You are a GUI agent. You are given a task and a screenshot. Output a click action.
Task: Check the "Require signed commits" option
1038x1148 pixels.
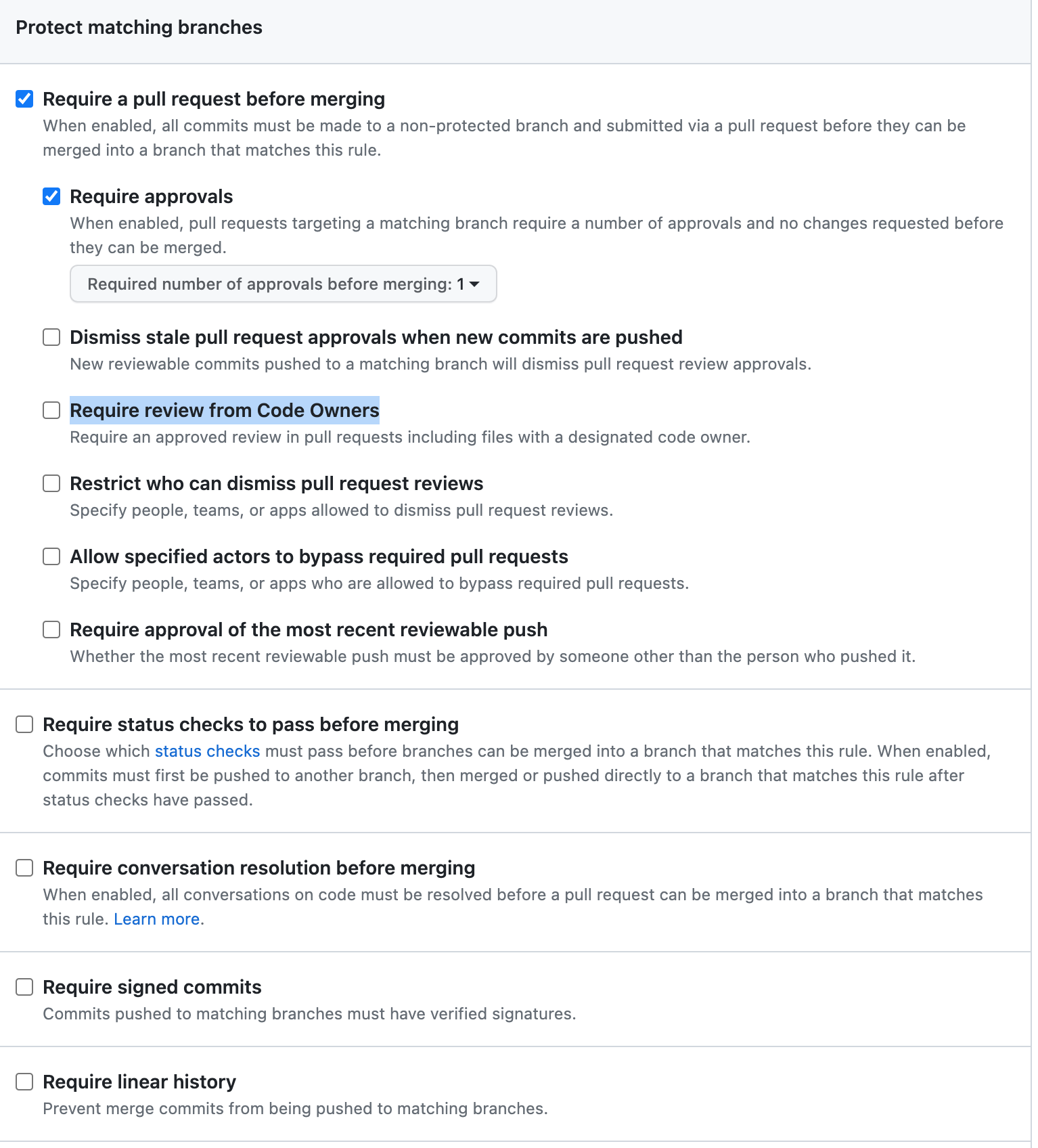click(x=24, y=987)
